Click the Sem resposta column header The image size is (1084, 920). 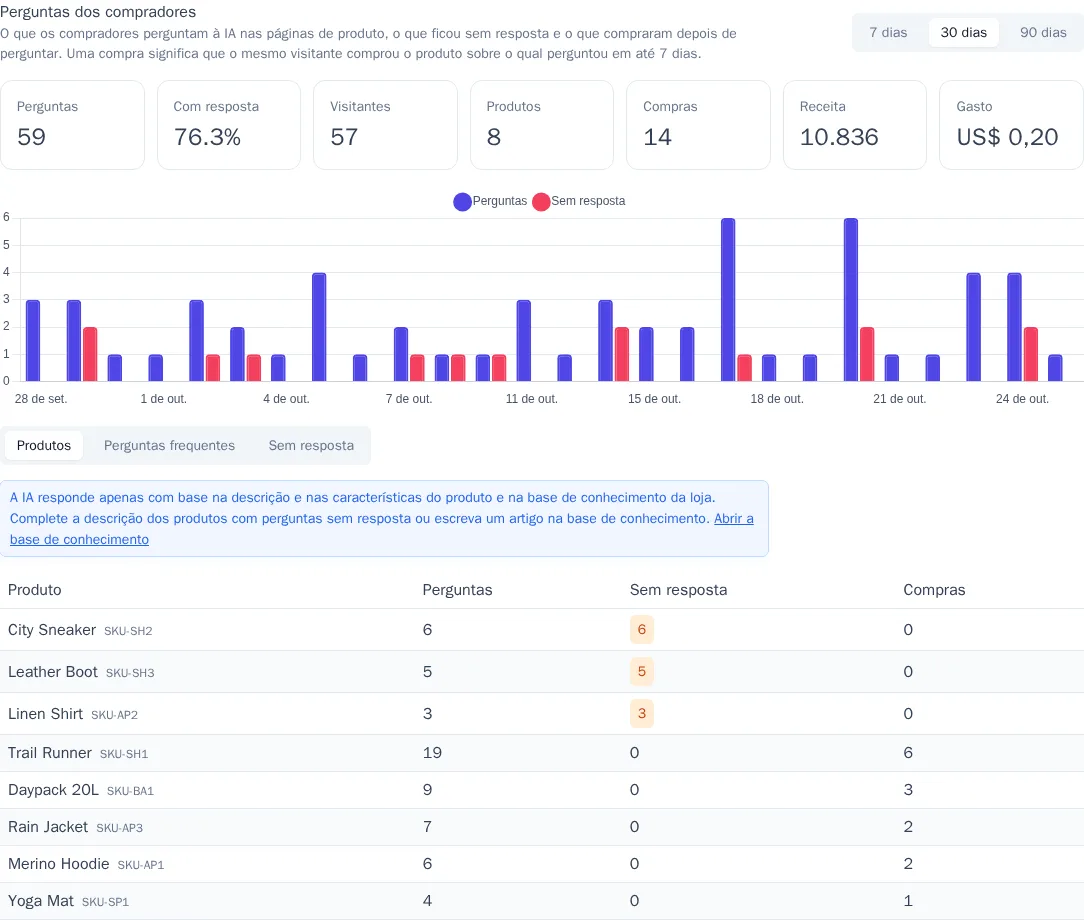[x=678, y=590]
